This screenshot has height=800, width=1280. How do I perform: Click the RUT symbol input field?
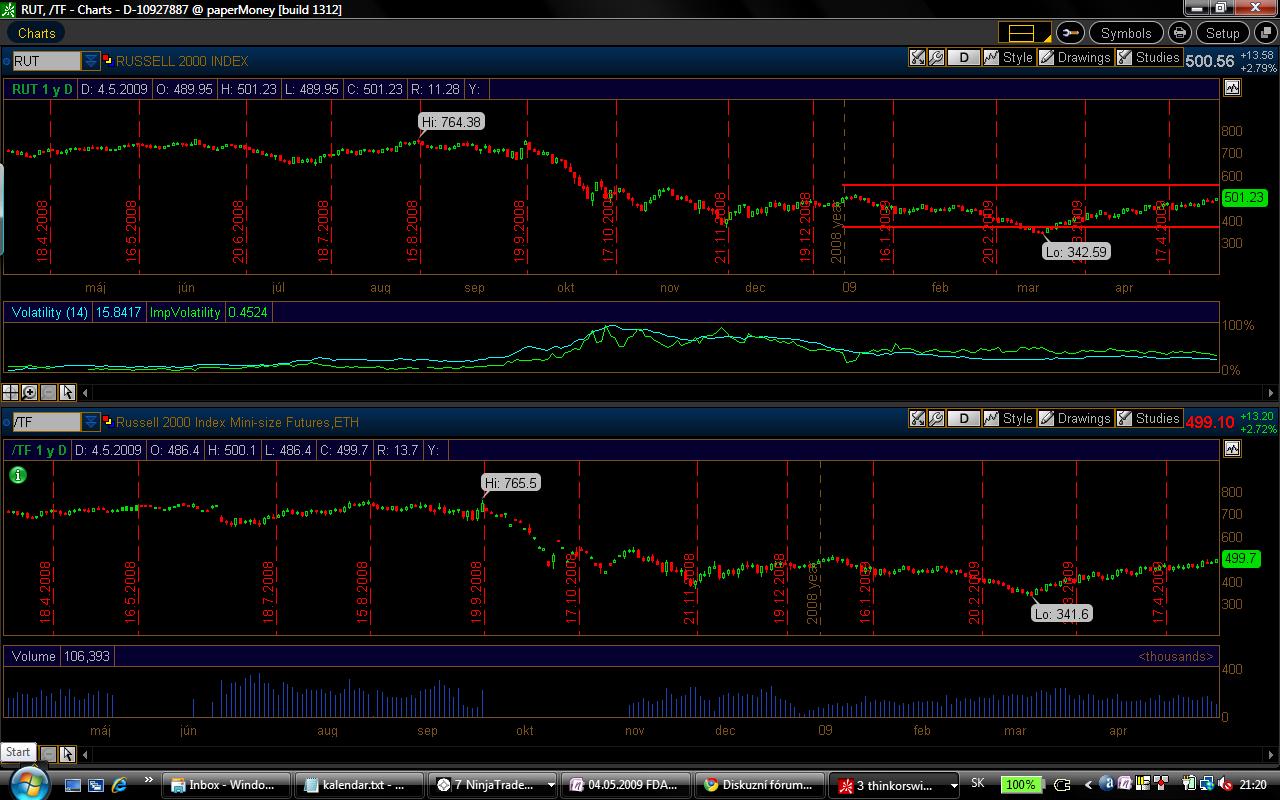[46, 61]
